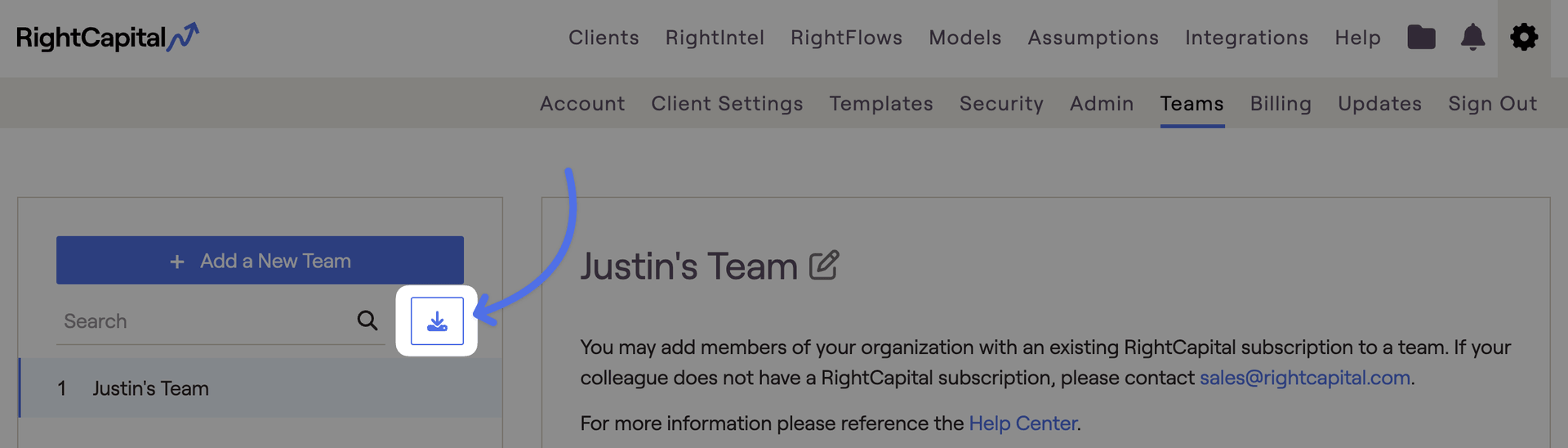Open the Help Center link

click(1022, 423)
